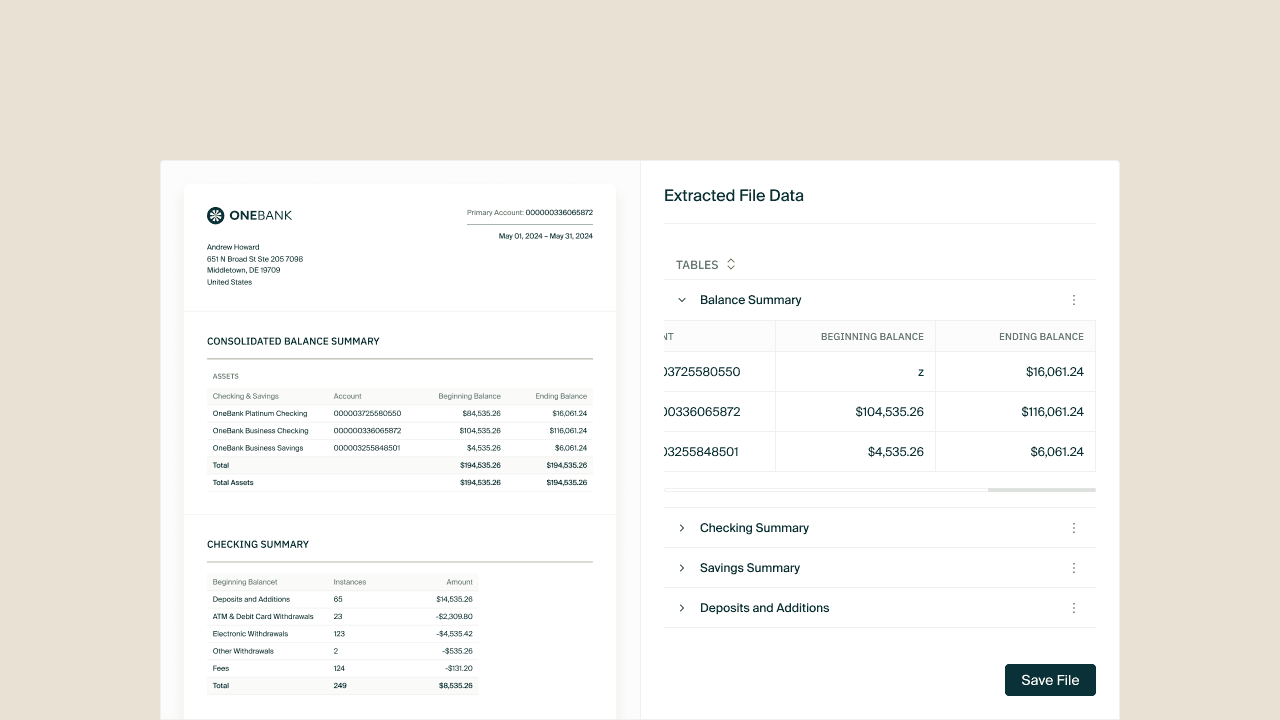The image size is (1280, 720).
Task: Open Savings Summary more options menu
Action: click(x=1074, y=568)
